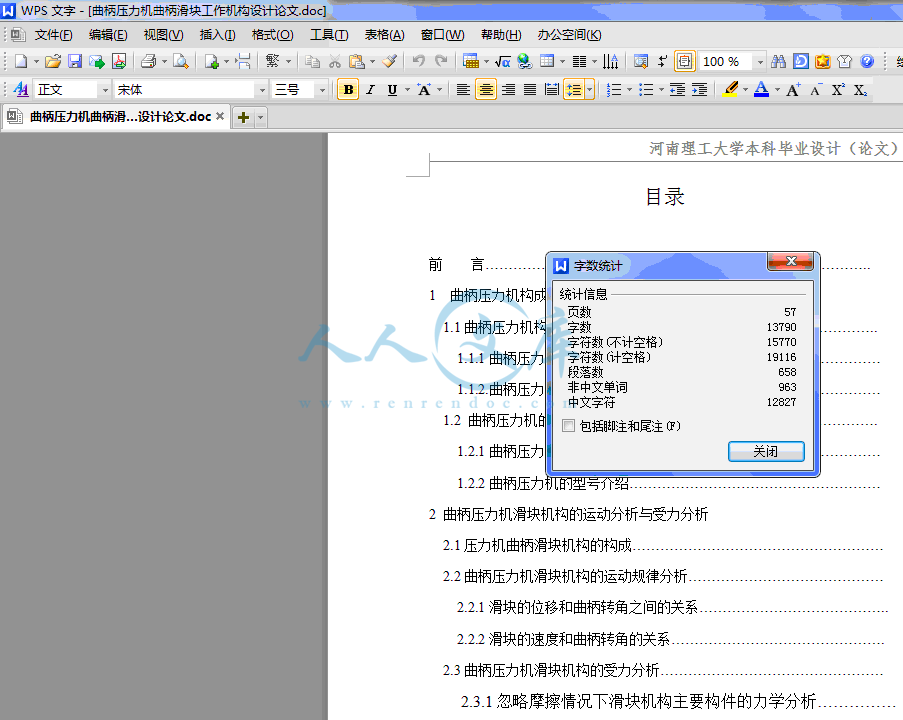Image resolution: width=903 pixels, height=720 pixels.
Task: Create a new blank document
Action: tap(21, 61)
